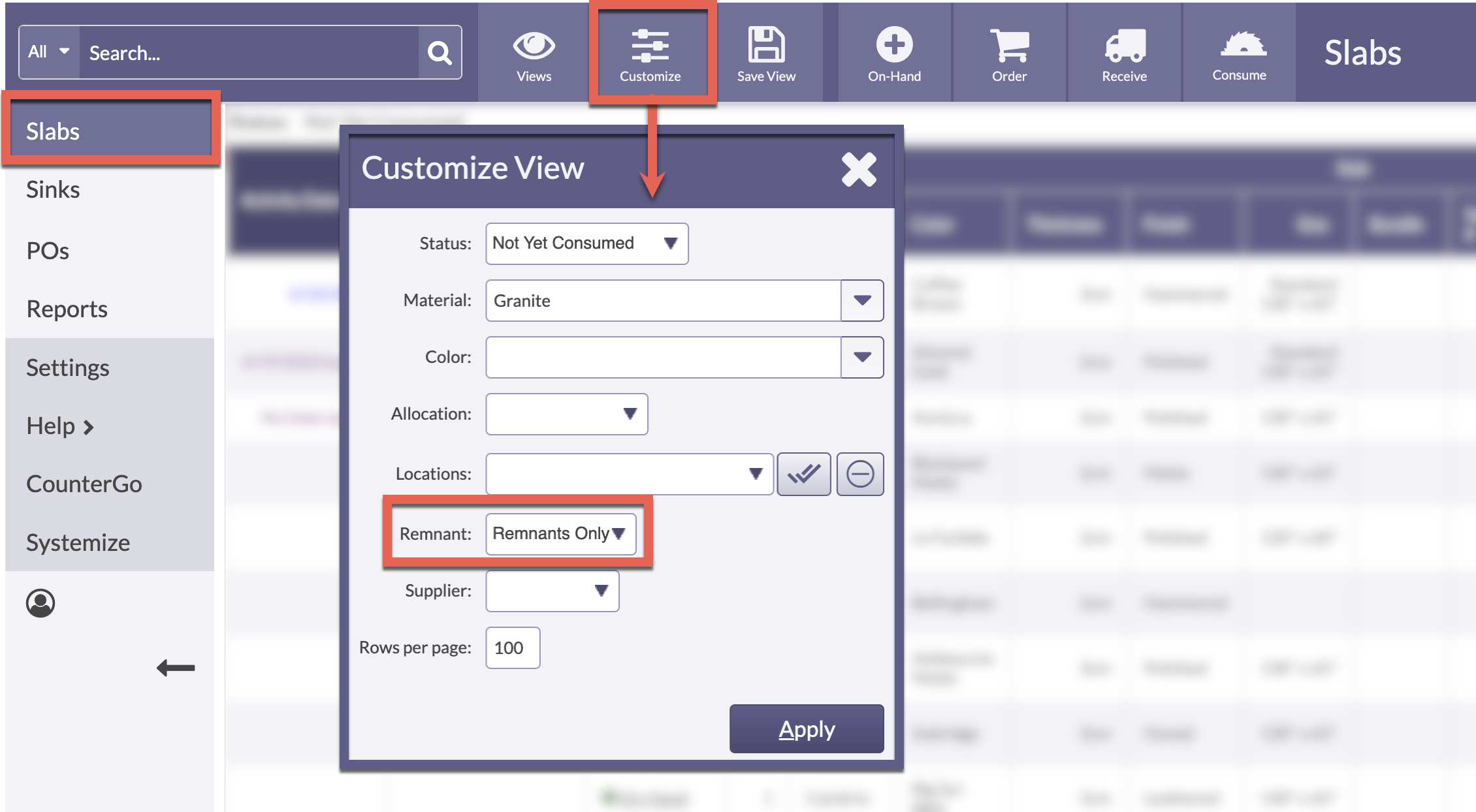Screen dimensions: 1476x812
Task: Open the CounterGo link in sidebar
Action: point(84,484)
